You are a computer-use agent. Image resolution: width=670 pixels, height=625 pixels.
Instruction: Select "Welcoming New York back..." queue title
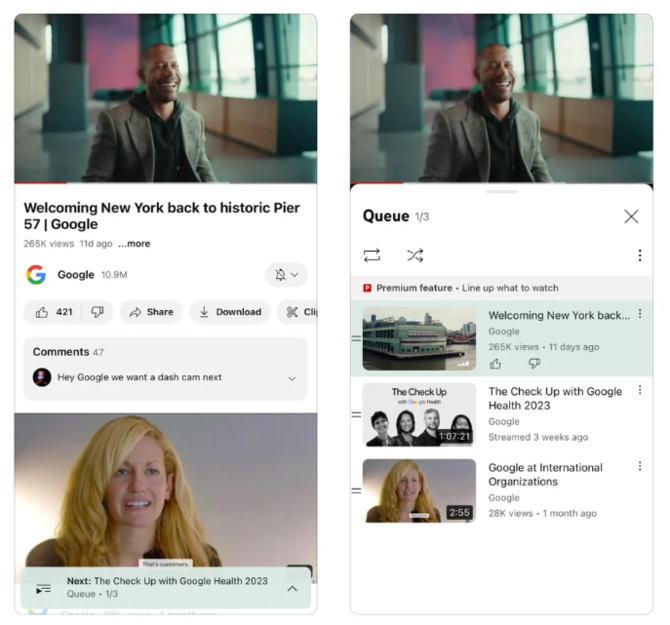point(559,316)
